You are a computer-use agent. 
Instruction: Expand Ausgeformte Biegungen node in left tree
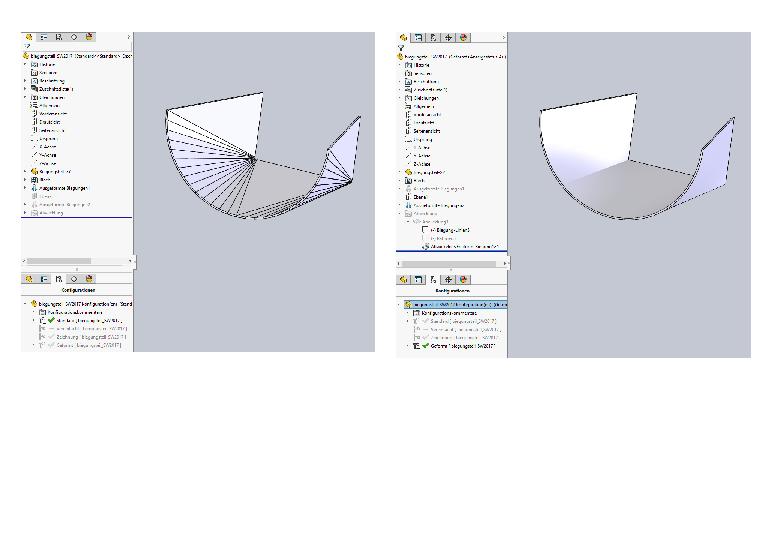pos(25,188)
